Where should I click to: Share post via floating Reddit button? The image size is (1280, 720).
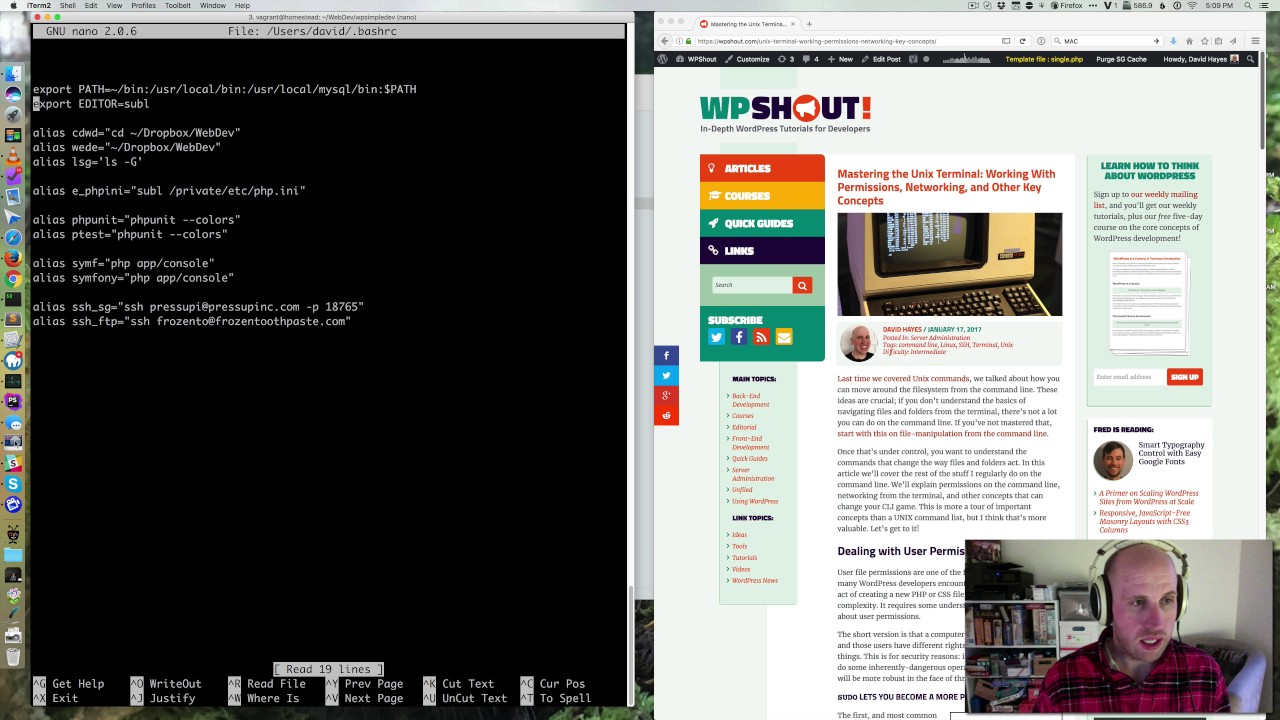coord(666,415)
